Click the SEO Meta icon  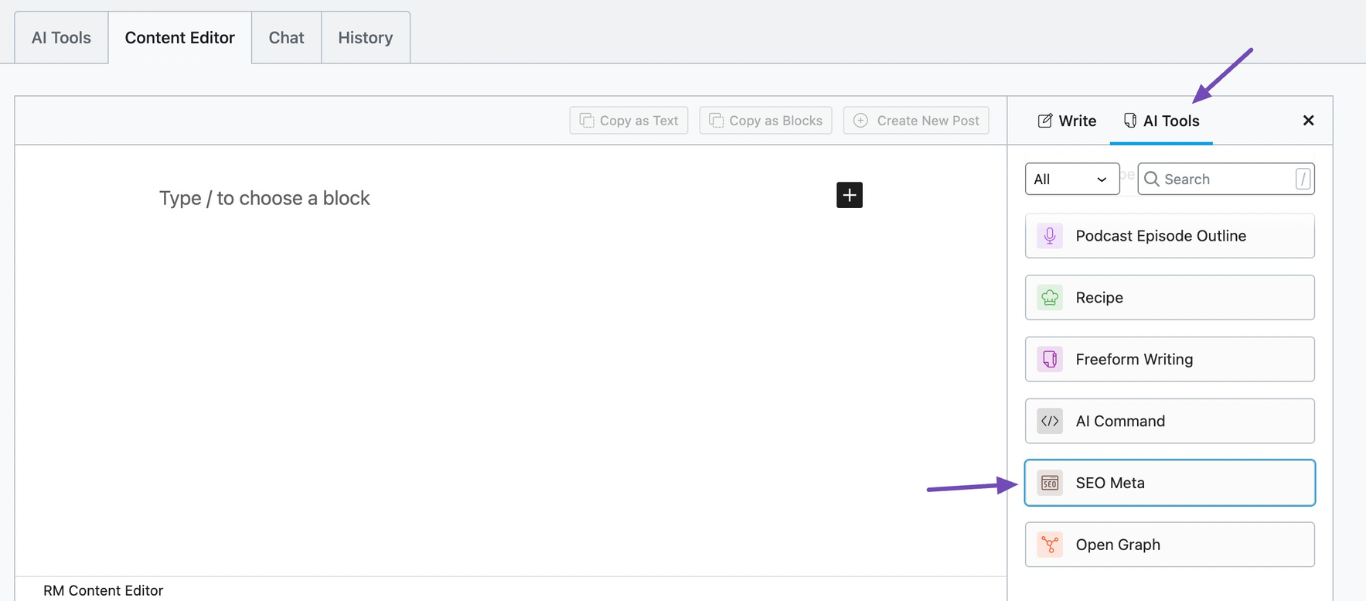[1049, 483]
